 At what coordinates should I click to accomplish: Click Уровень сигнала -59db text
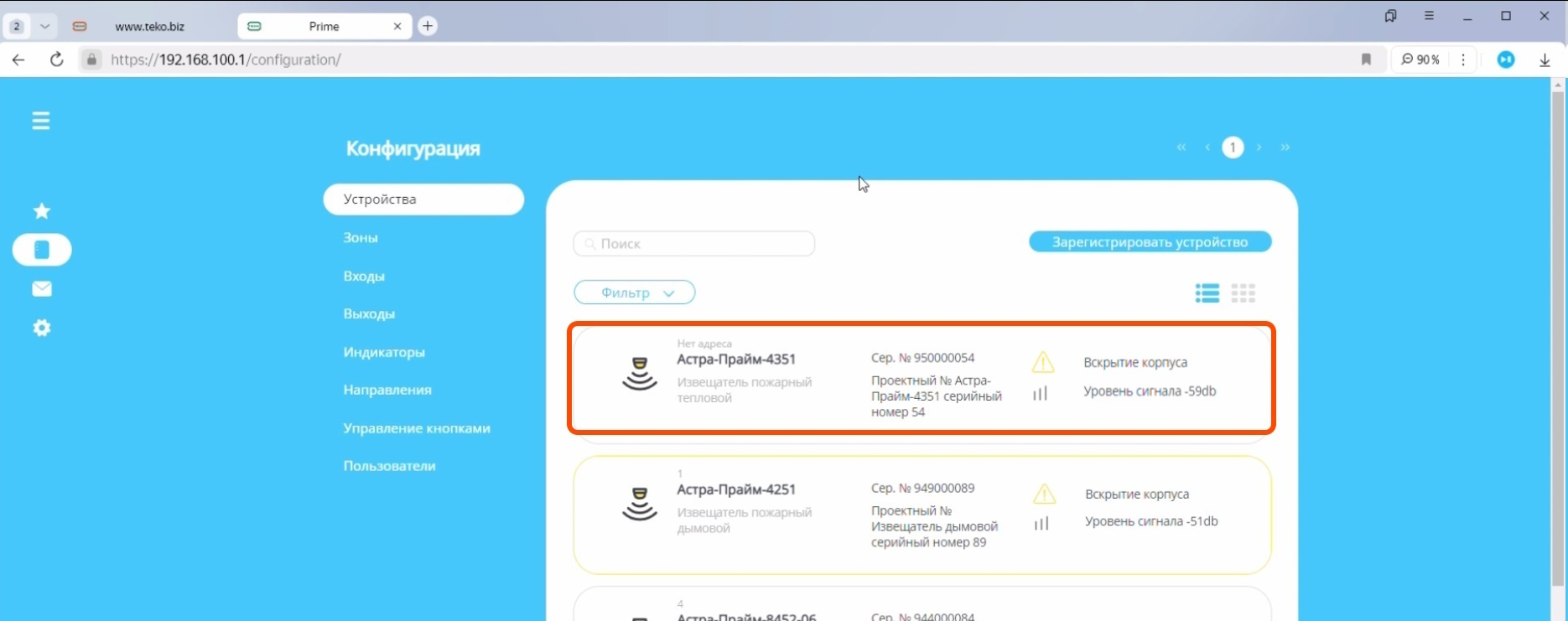click(1150, 391)
